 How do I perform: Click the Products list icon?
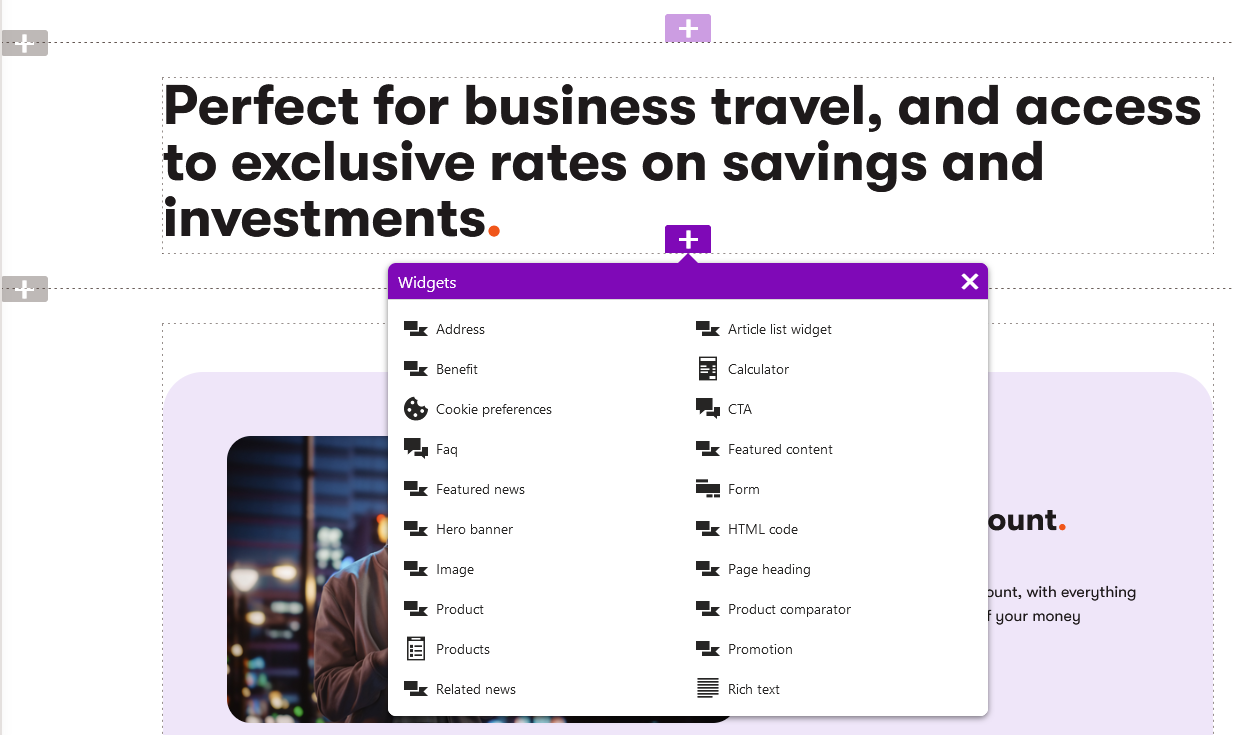(416, 649)
